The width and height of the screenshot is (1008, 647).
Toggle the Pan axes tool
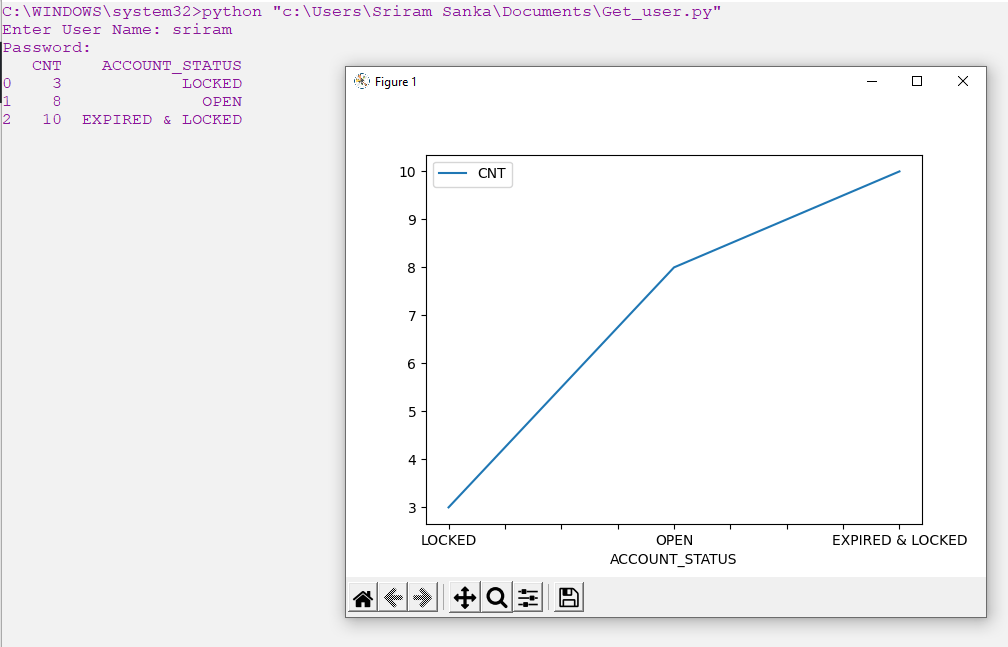pos(465,598)
